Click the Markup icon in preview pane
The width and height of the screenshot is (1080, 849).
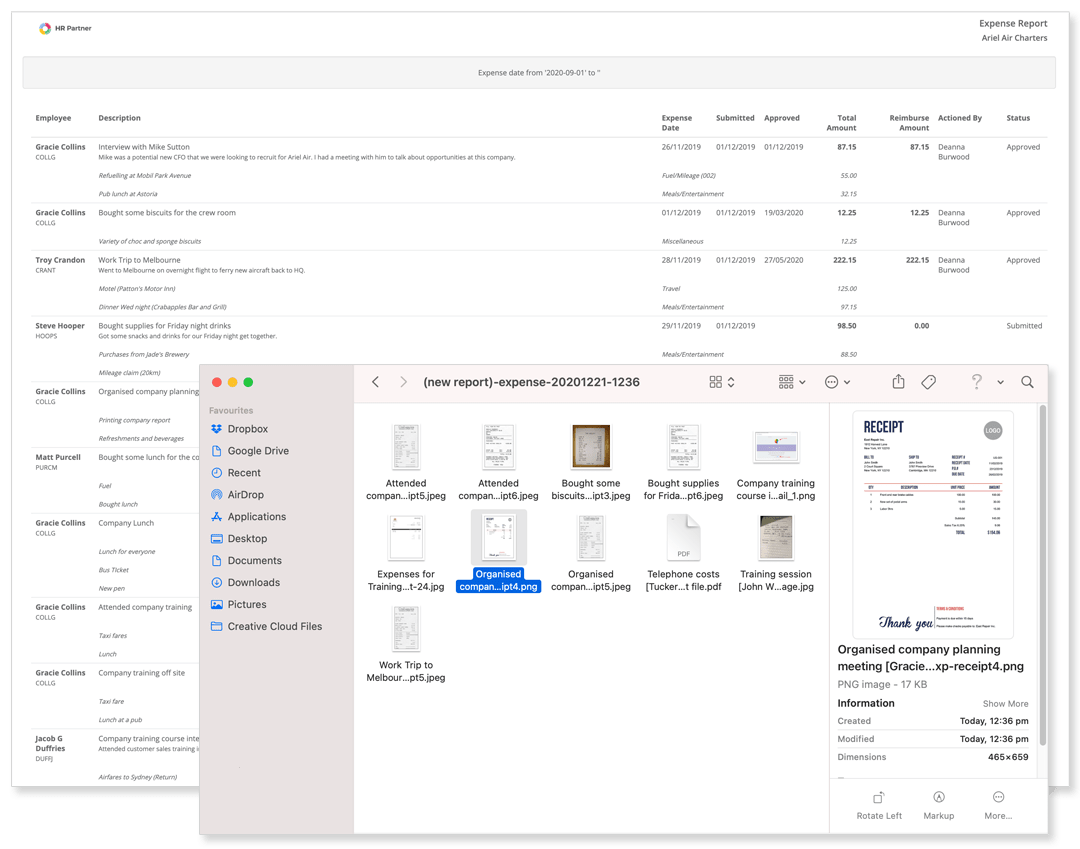(938, 798)
